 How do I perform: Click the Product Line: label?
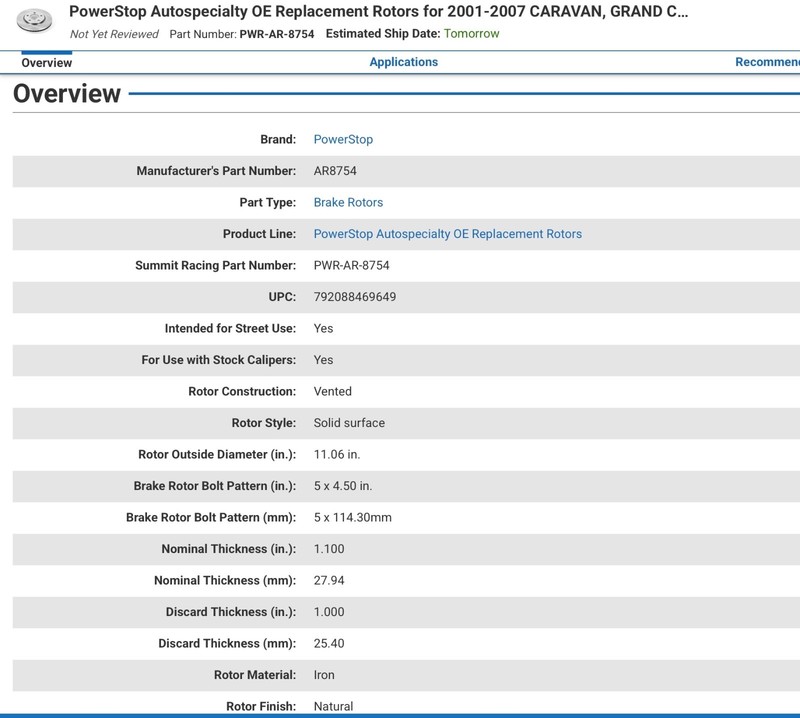point(259,234)
